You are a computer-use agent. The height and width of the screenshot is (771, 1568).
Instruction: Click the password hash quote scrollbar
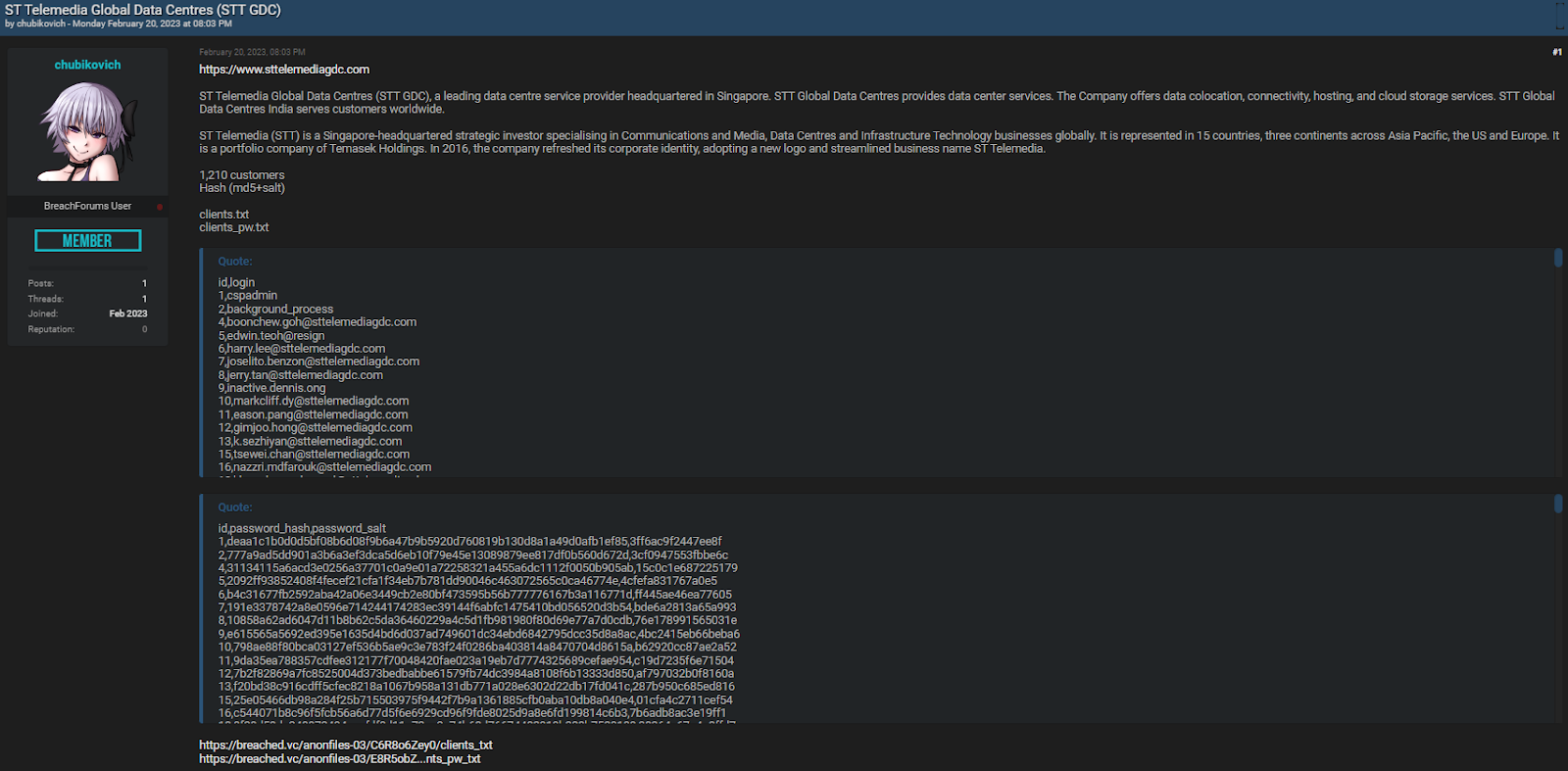tap(1557, 504)
